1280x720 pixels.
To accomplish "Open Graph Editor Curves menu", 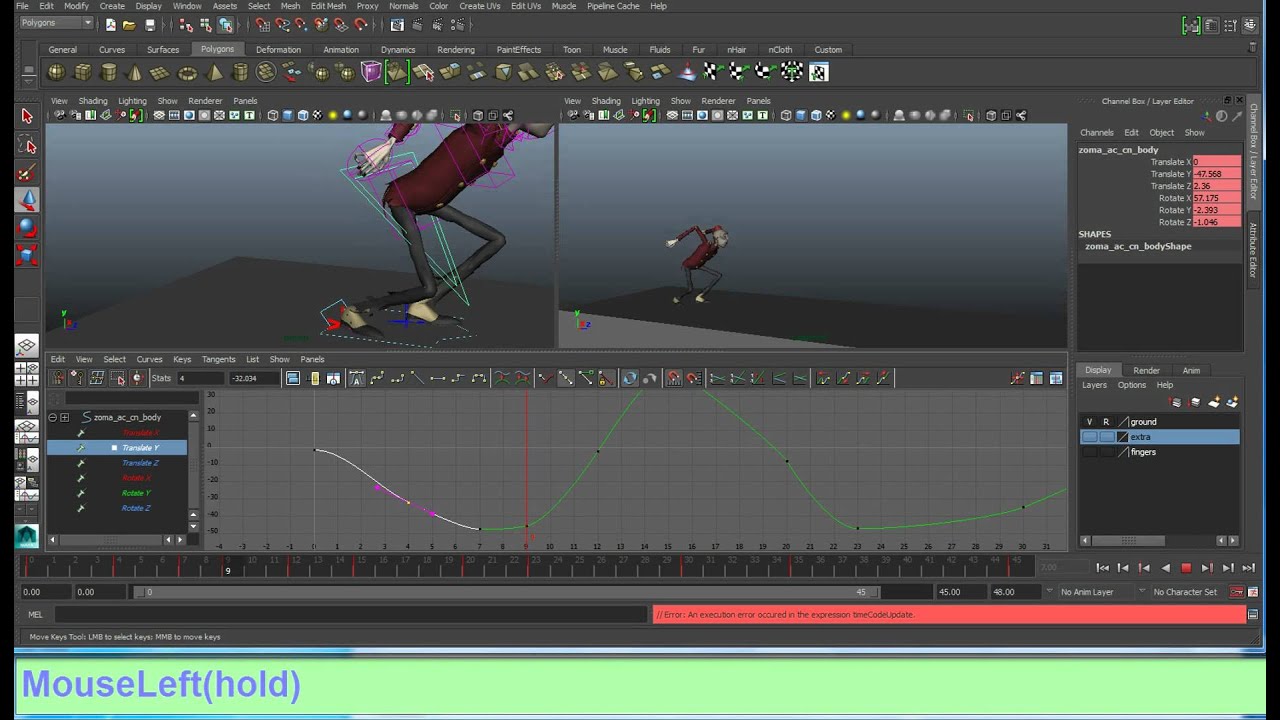I will (x=149, y=359).
